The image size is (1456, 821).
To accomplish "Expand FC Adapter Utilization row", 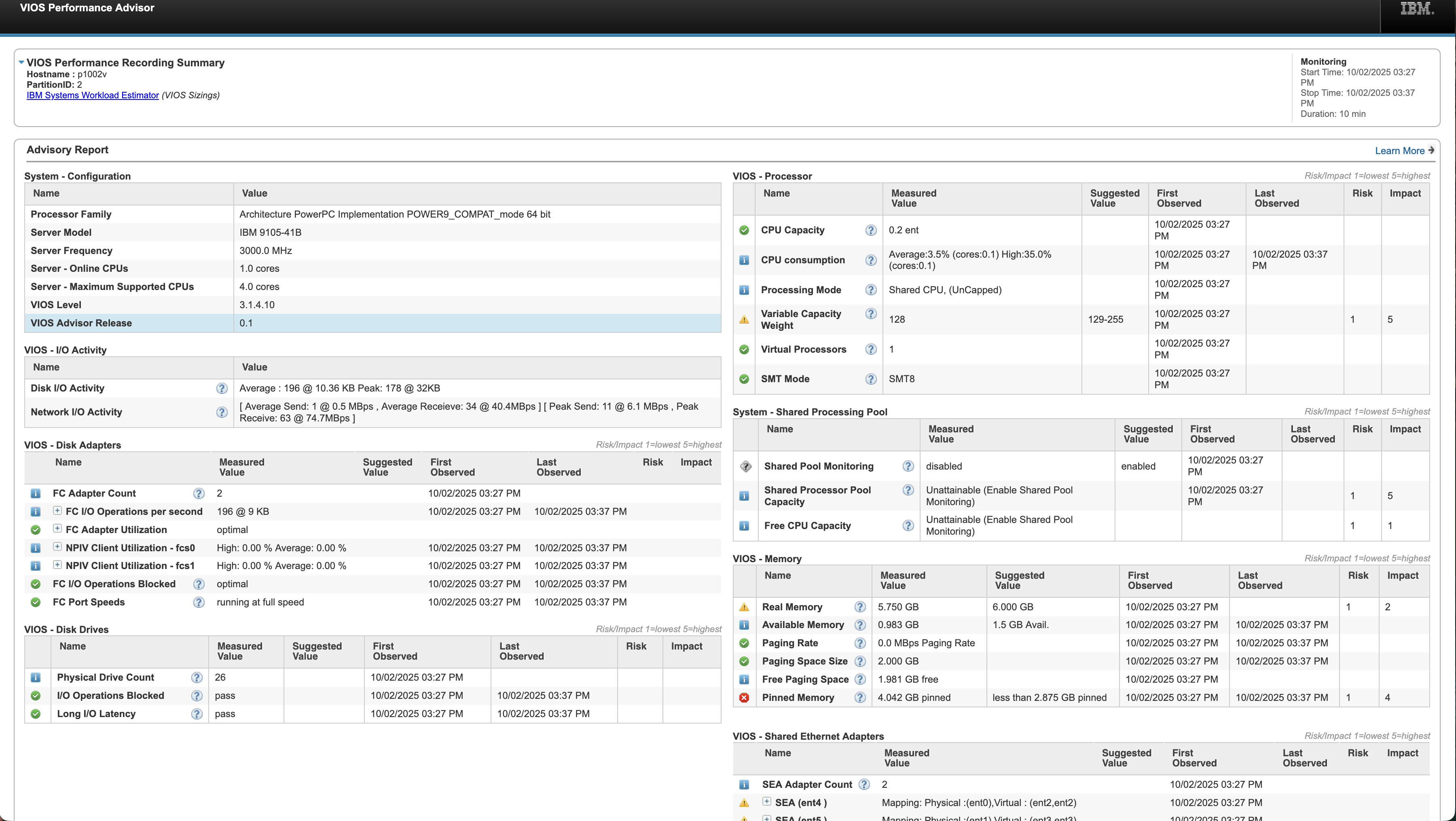I will pyautogui.click(x=57, y=529).
